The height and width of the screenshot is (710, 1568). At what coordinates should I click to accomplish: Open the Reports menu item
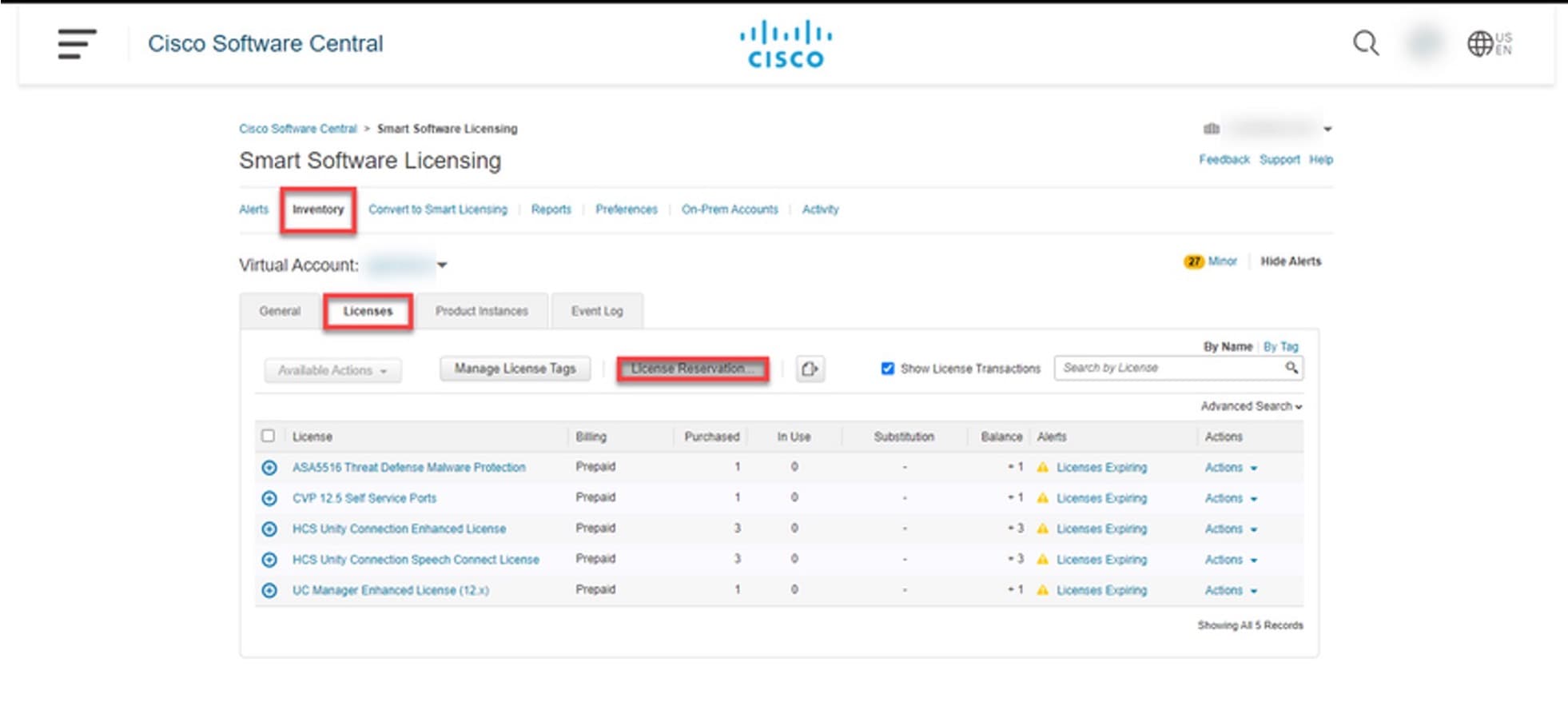pos(551,209)
